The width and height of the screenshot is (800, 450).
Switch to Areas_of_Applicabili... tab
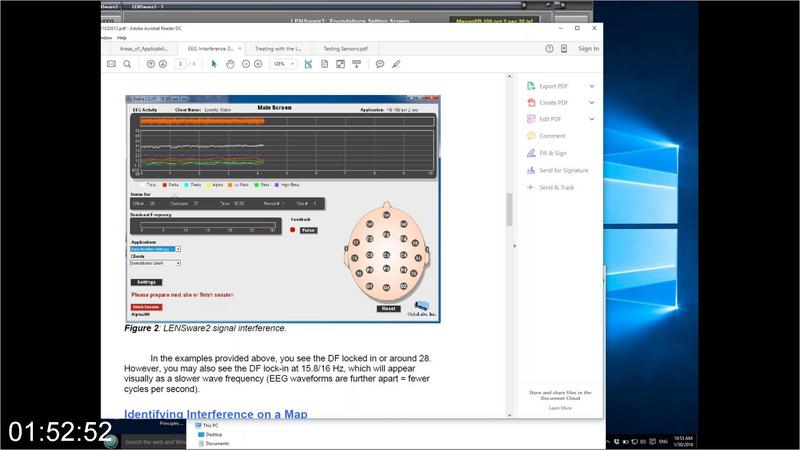[143, 48]
